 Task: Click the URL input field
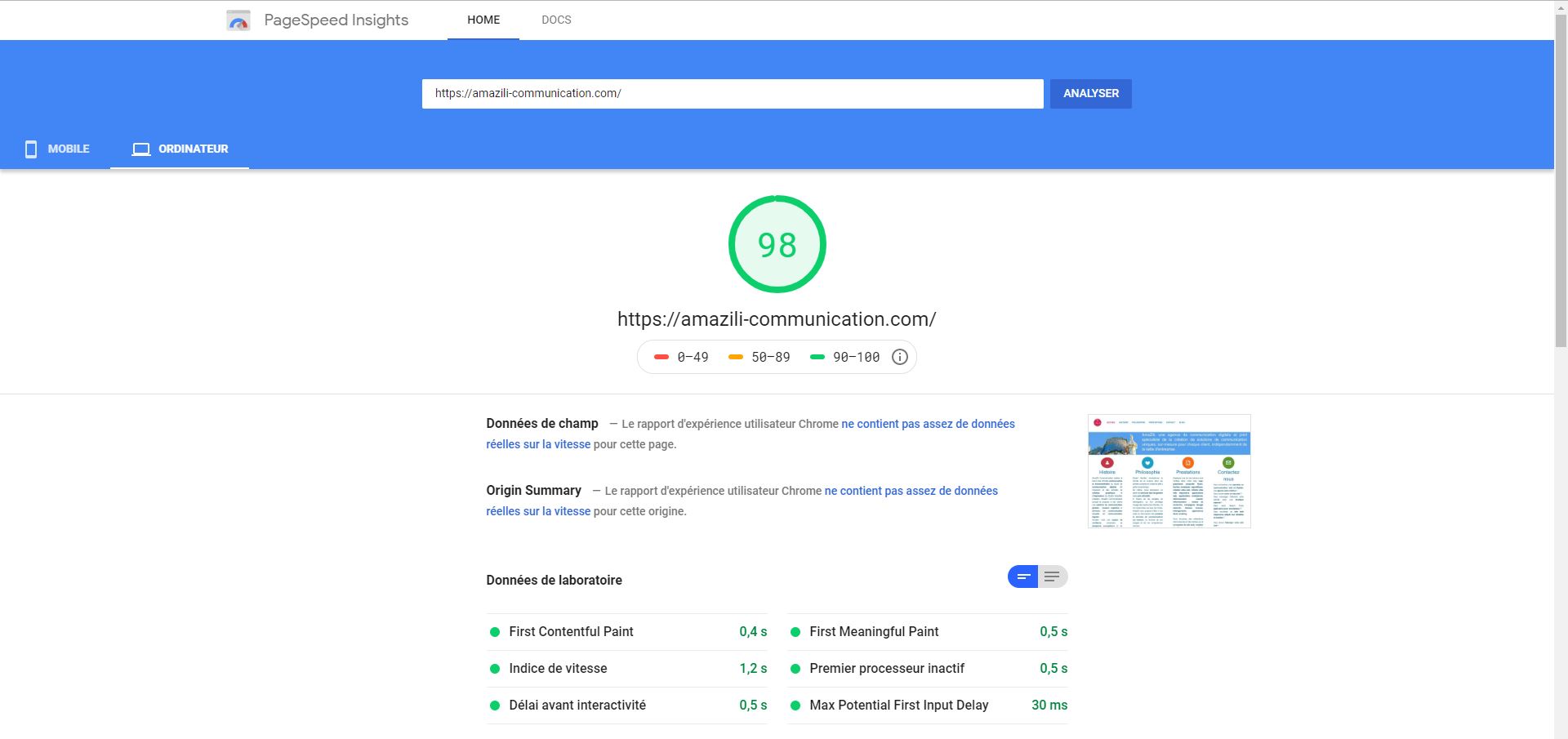pos(733,94)
